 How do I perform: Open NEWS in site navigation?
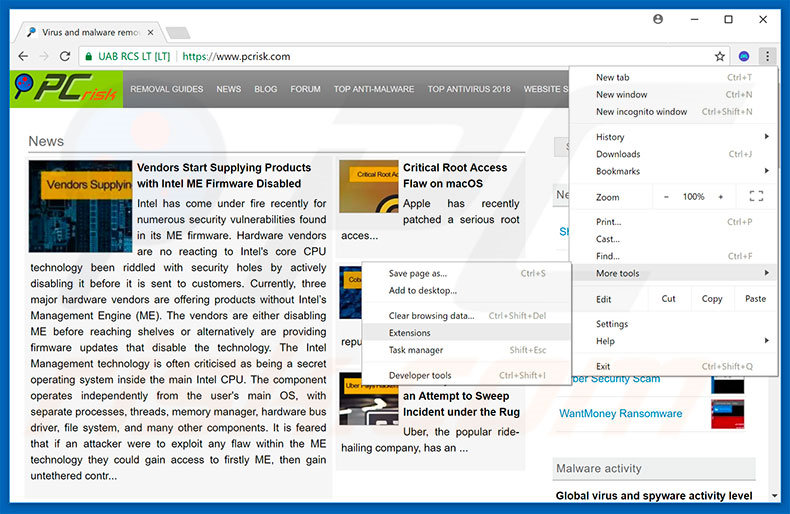(x=229, y=89)
